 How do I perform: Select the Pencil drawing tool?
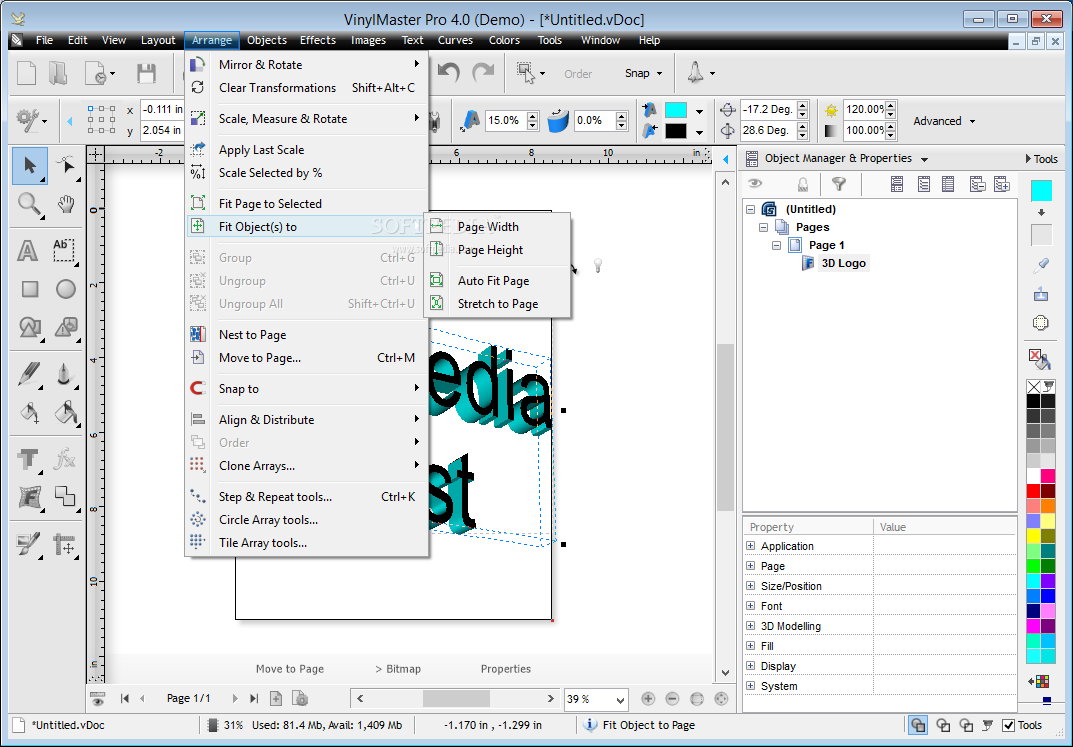(29, 374)
